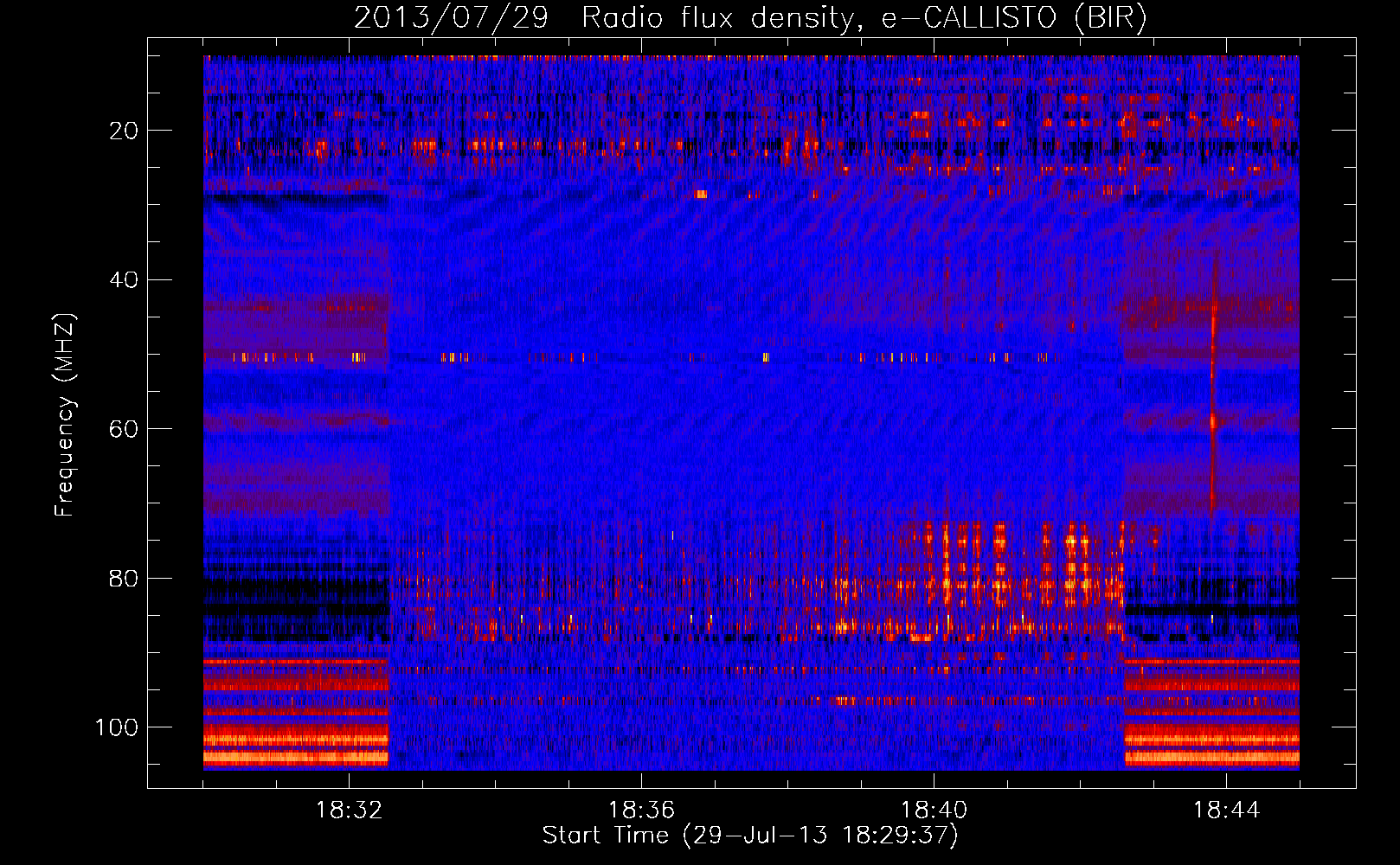The image size is (1400, 865).
Task: Click the 18:44 time tick label
Action: coord(1226,811)
